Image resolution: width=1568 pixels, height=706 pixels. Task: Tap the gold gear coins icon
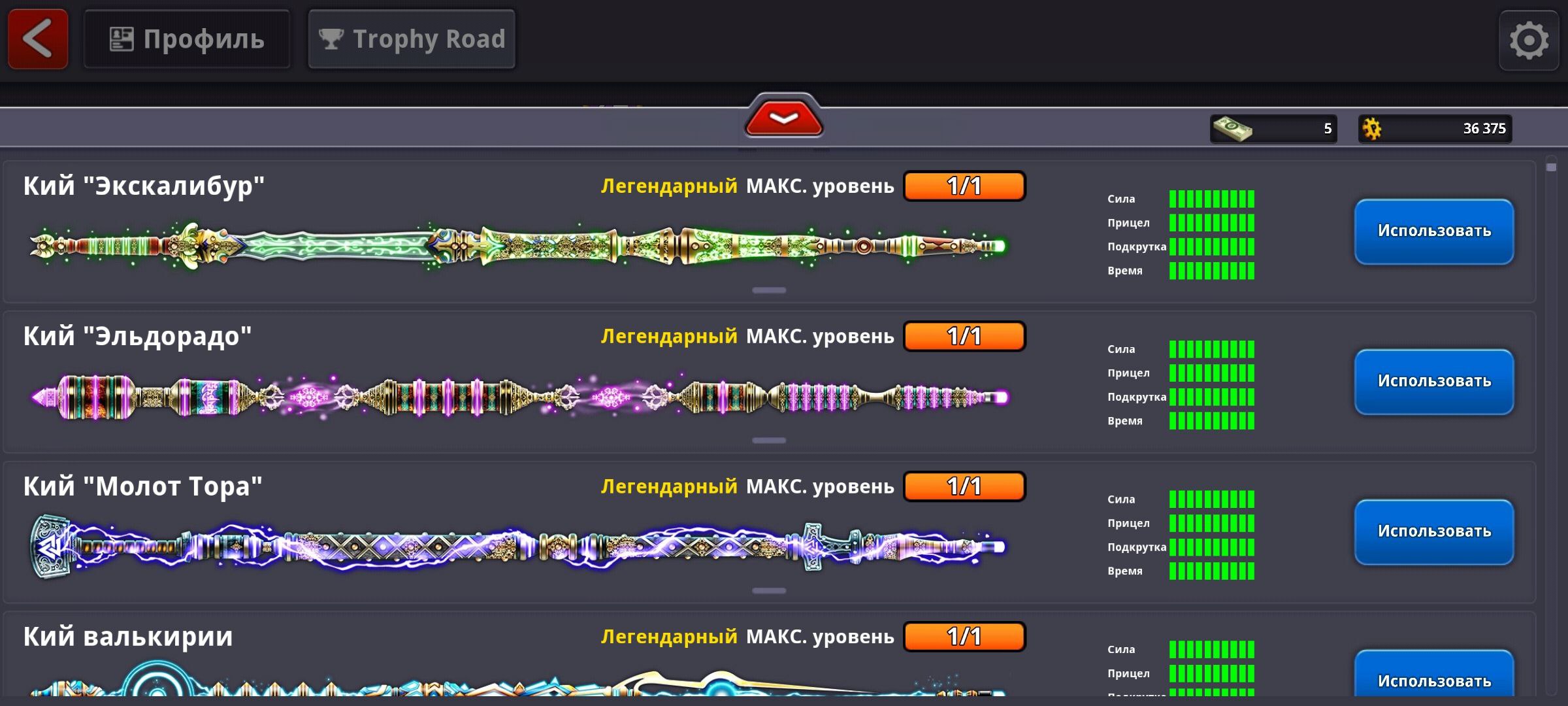[1371, 128]
